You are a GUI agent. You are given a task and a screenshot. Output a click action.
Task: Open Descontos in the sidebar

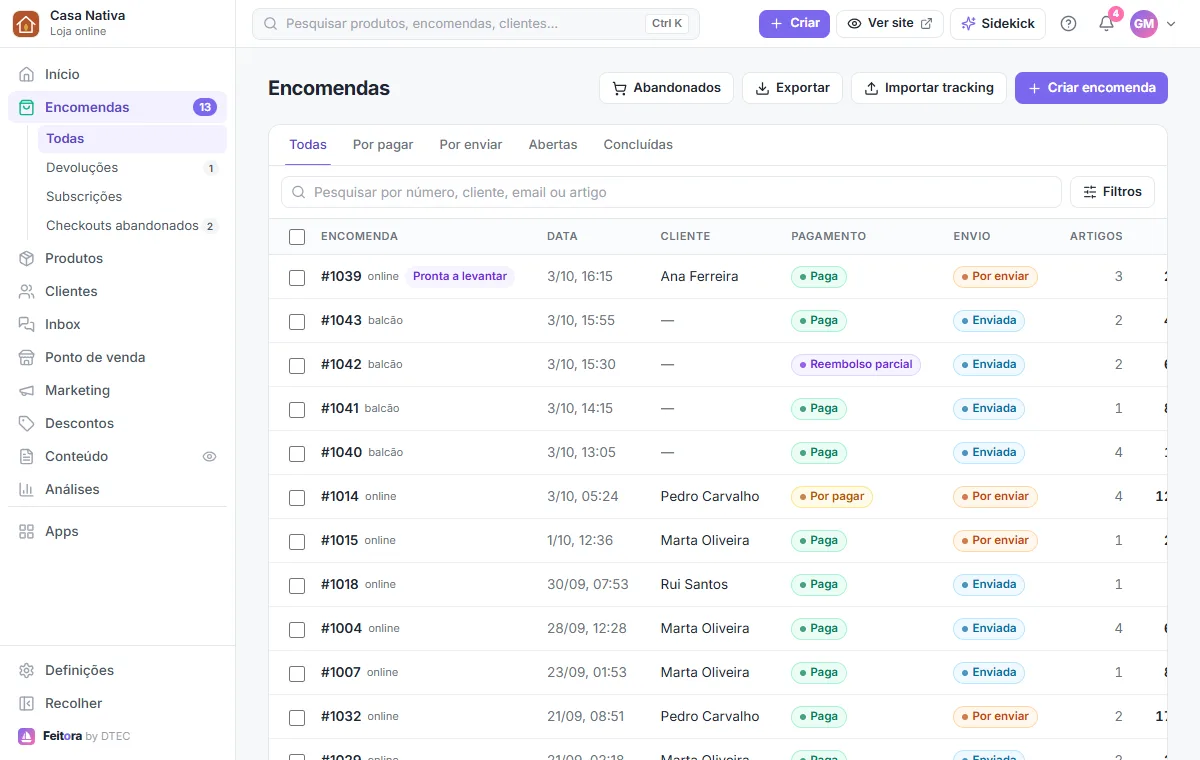pos(117,423)
